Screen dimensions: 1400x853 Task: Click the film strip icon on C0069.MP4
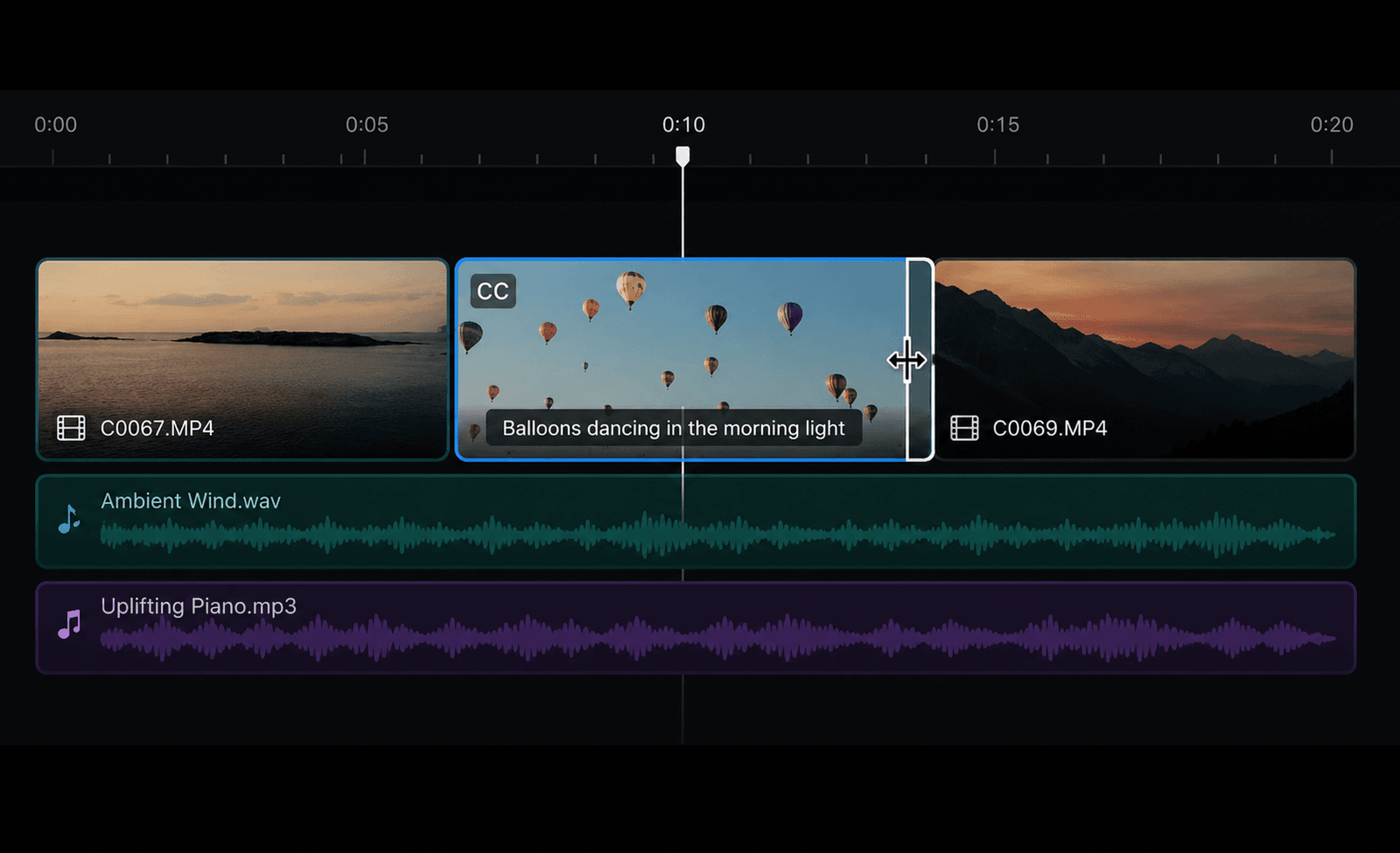coord(964,428)
